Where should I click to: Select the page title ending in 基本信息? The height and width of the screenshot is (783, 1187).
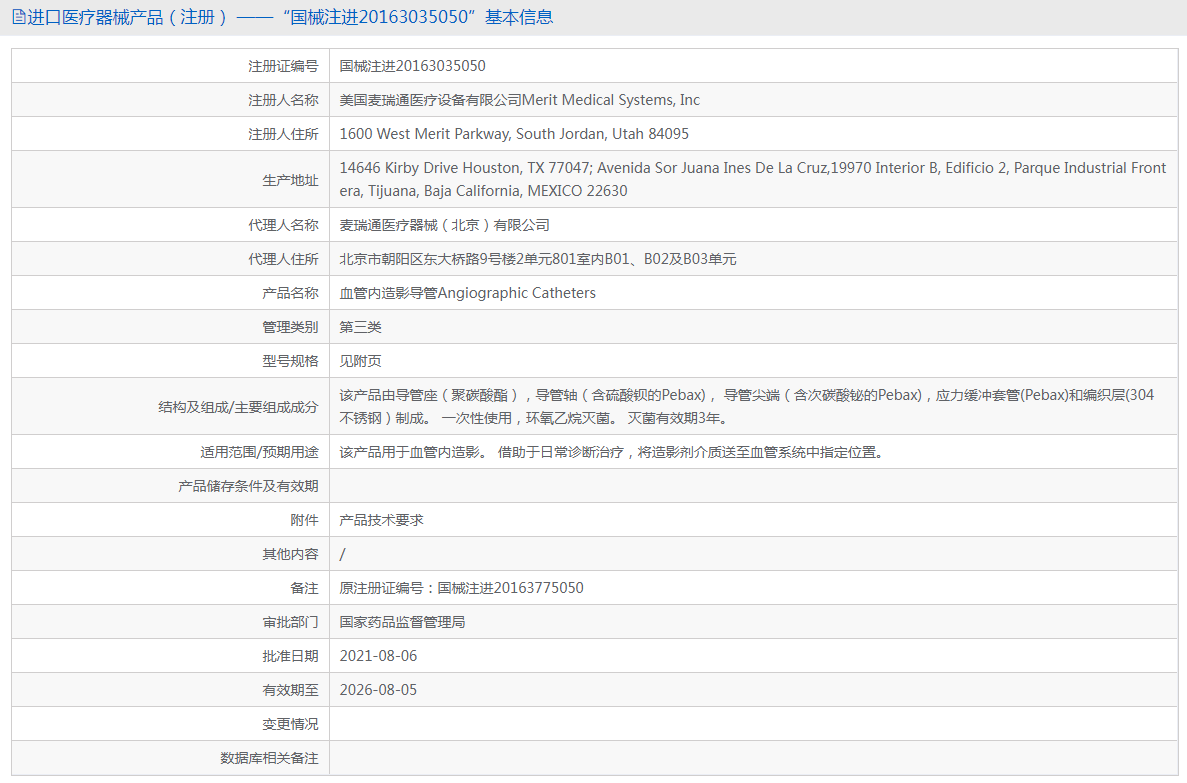[290, 17]
